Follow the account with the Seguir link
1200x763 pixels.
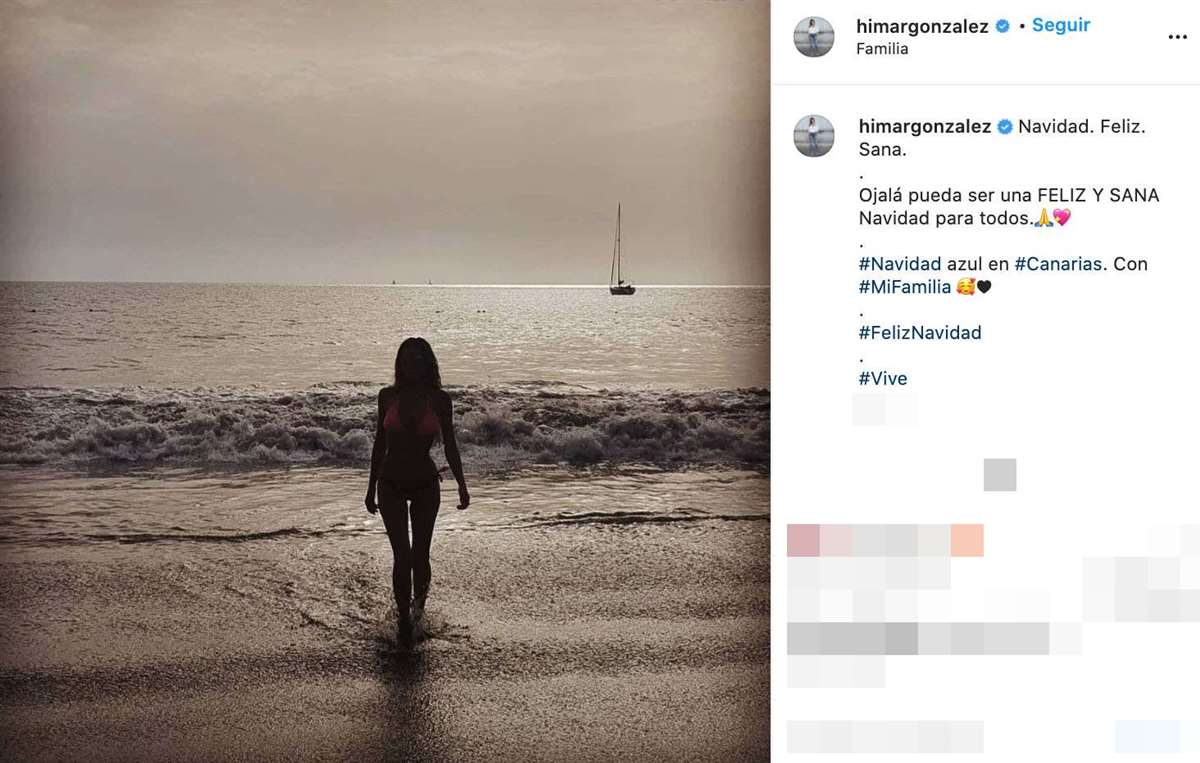1061,25
